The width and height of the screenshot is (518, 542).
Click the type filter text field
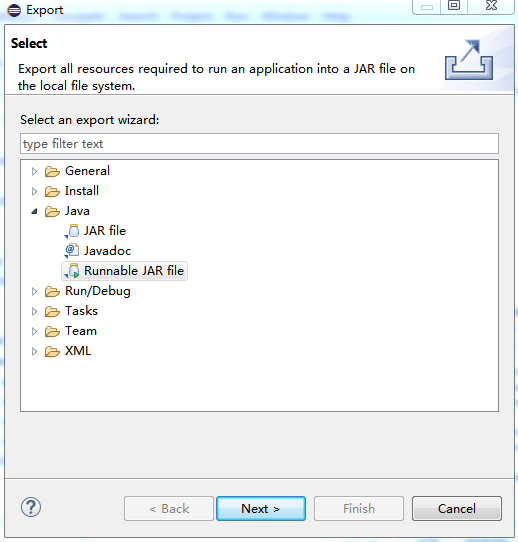click(x=259, y=143)
